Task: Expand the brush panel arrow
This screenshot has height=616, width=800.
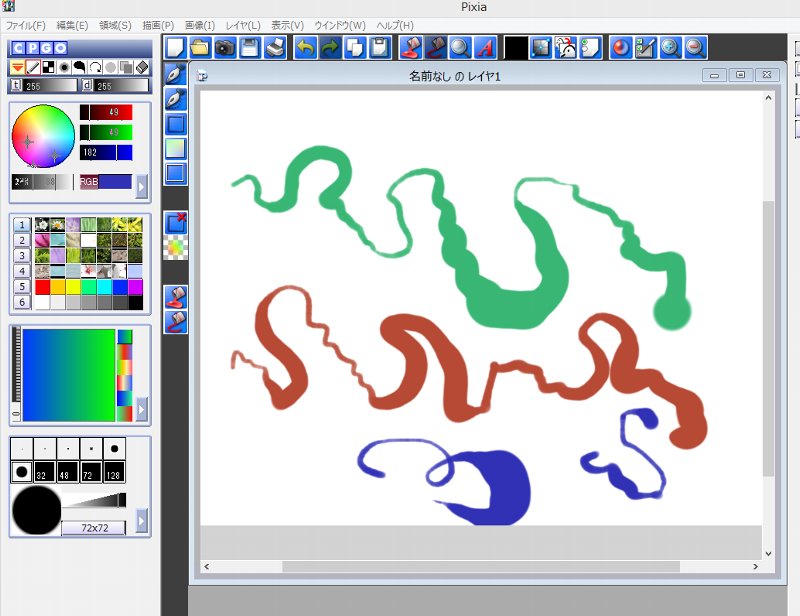Action: (x=142, y=520)
